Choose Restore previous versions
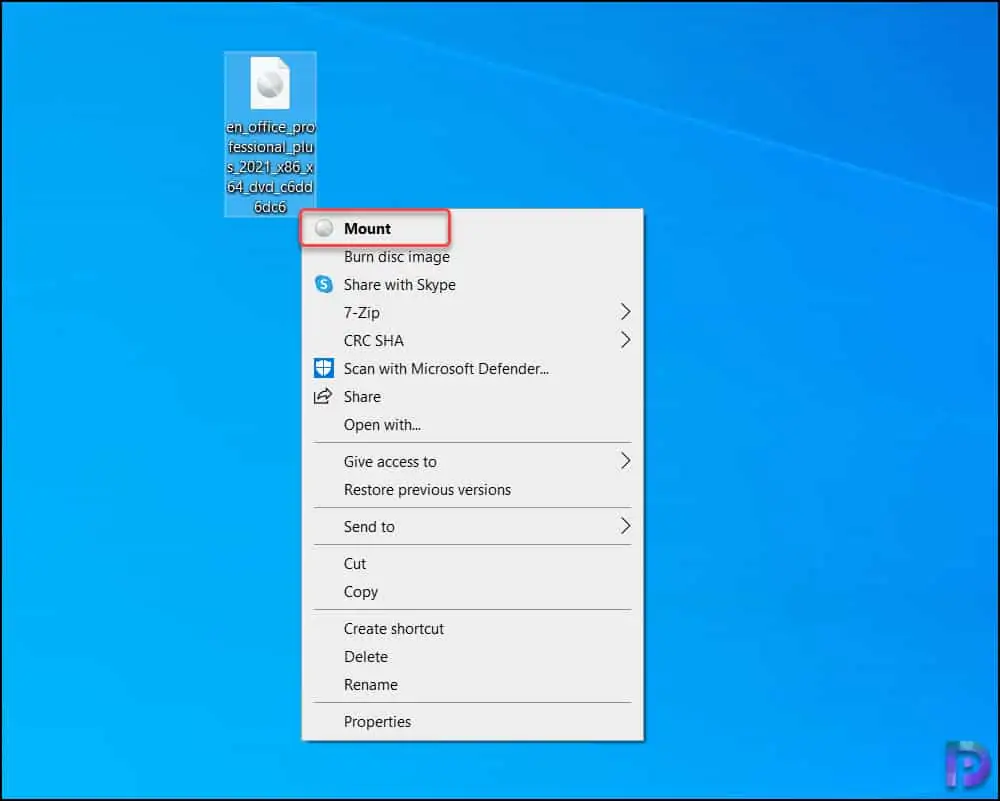 click(x=472, y=490)
